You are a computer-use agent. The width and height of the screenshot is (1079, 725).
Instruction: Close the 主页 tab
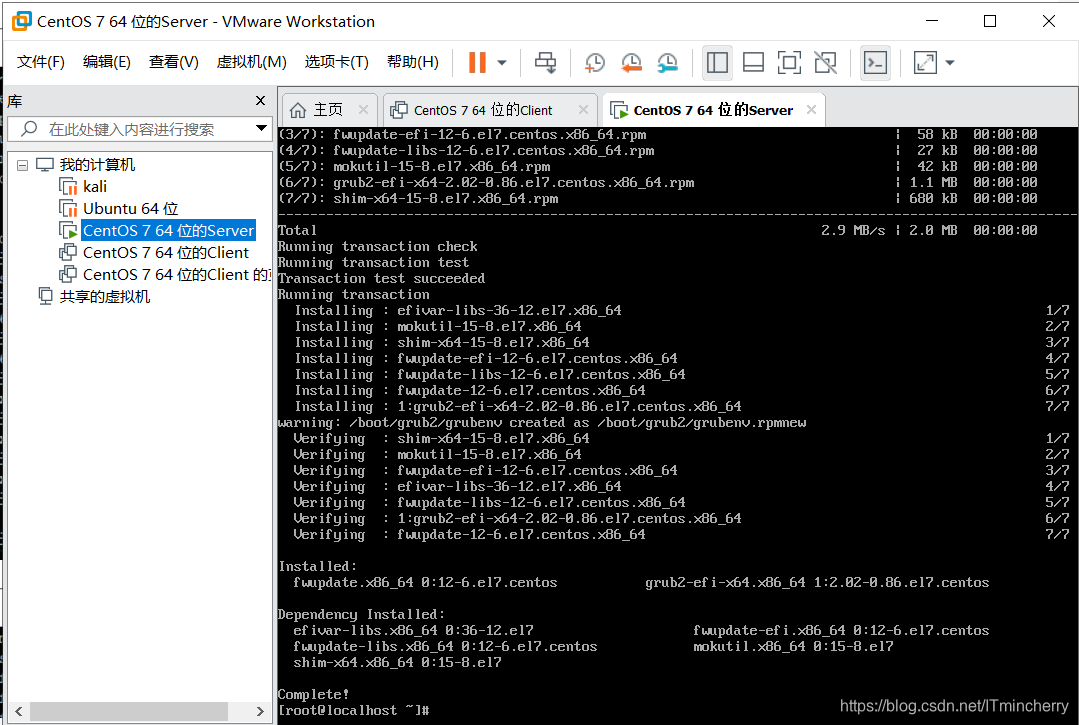coord(363,109)
